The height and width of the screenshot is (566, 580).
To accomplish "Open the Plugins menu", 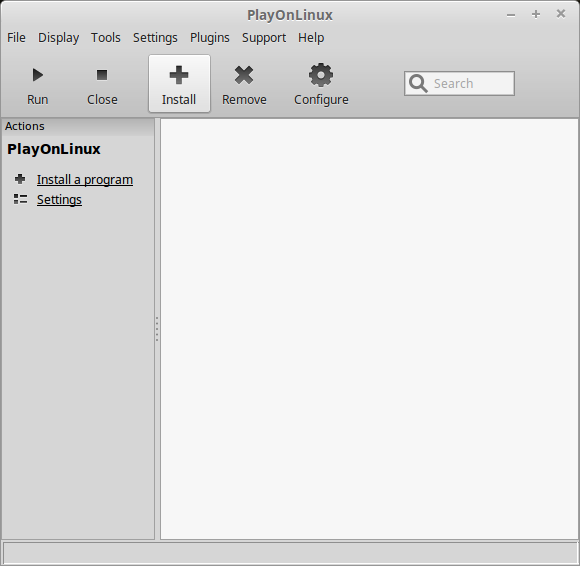I will click(210, 38).
